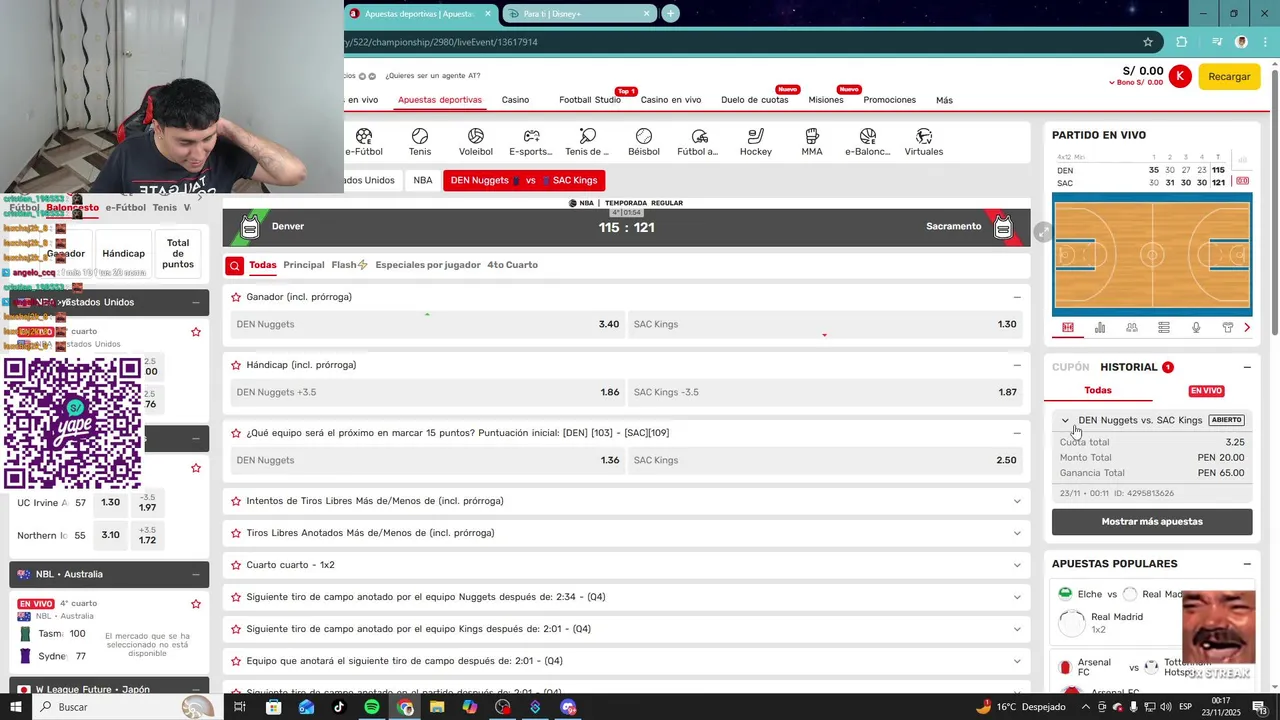Viewport: 1280px width, 720px height.
Task: Favorite Tiros Libres Anotados market
Action: 236,533
